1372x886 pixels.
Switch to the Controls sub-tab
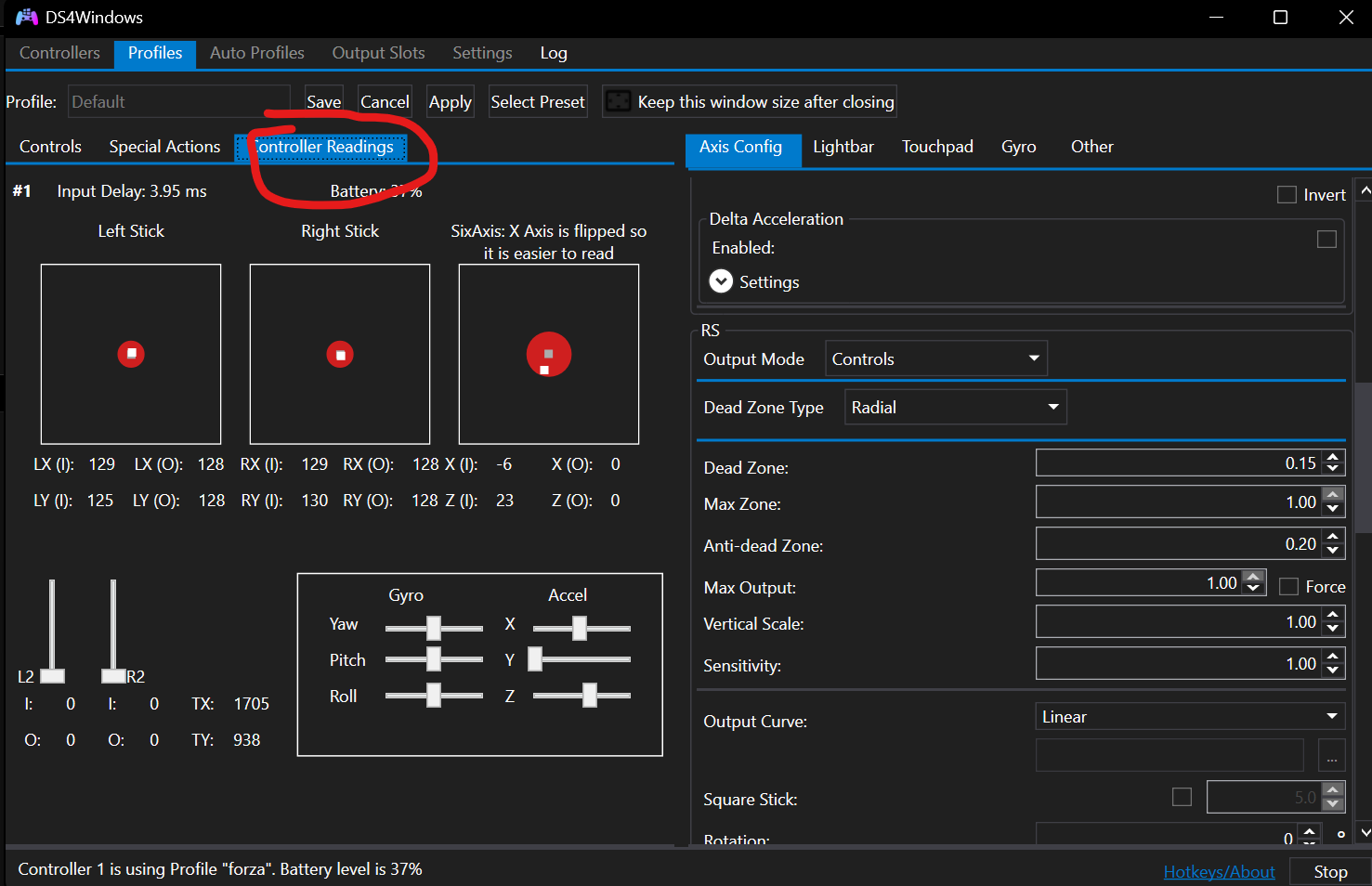point(50,147)
